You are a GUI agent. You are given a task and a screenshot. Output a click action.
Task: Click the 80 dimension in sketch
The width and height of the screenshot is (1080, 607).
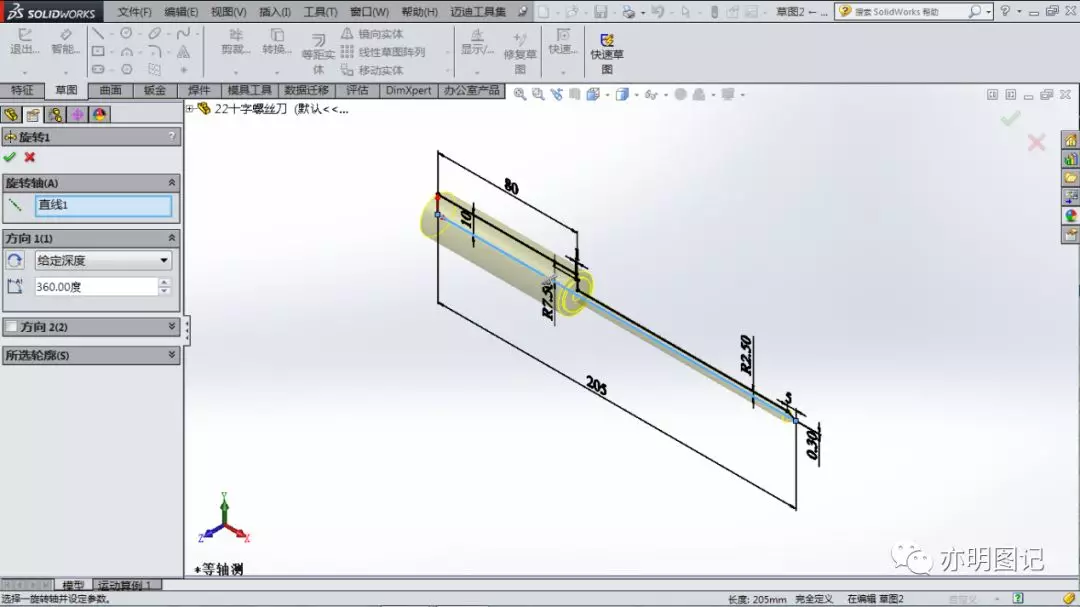click(511, 187)
